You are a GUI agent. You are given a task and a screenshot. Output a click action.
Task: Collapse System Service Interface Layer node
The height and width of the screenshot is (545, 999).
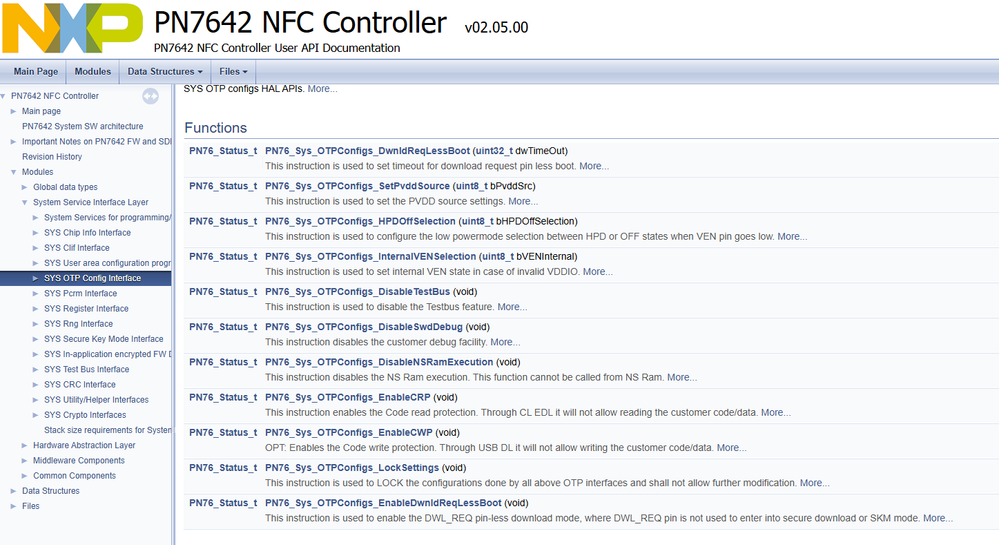[24, 203]
